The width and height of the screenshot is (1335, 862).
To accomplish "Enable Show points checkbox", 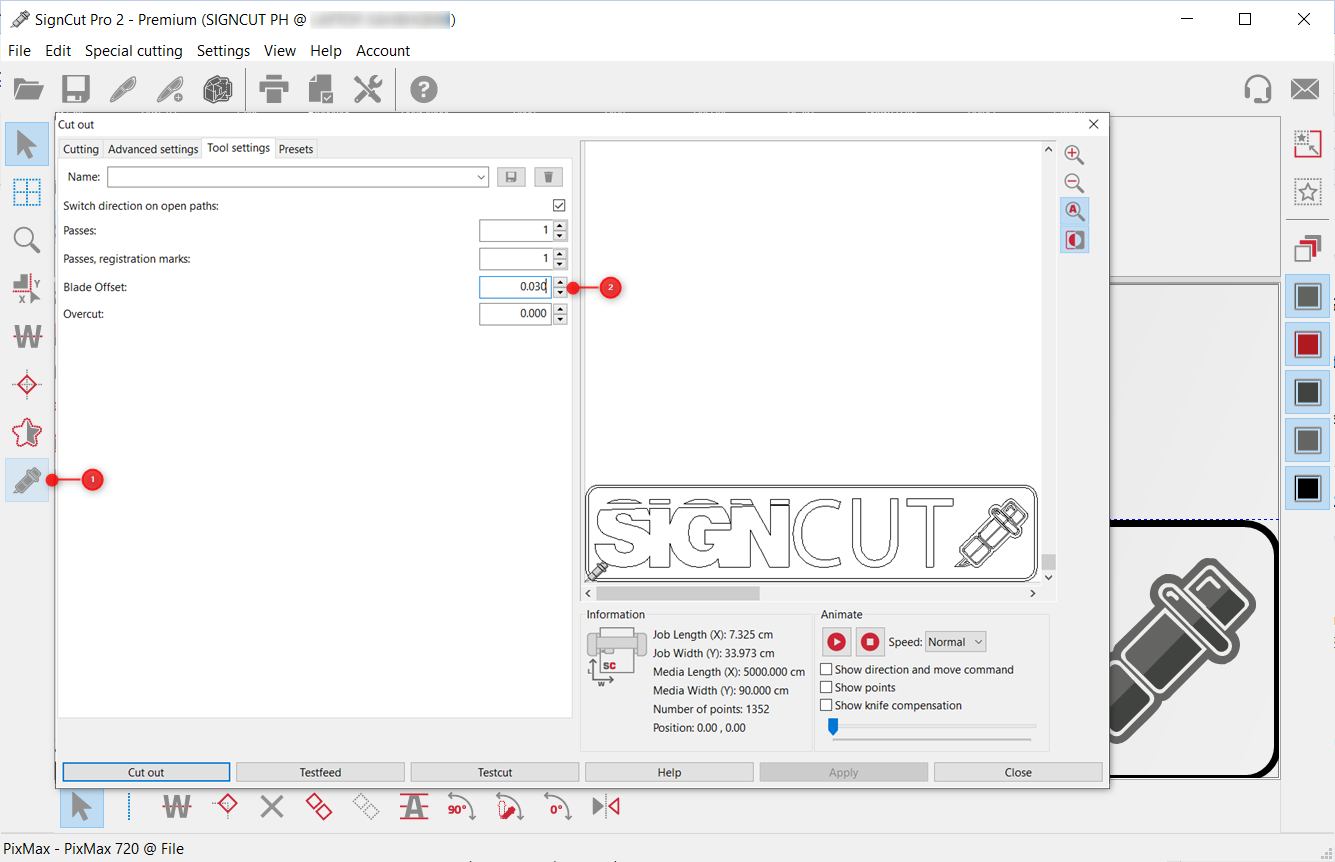I will (x=826, y=687).
